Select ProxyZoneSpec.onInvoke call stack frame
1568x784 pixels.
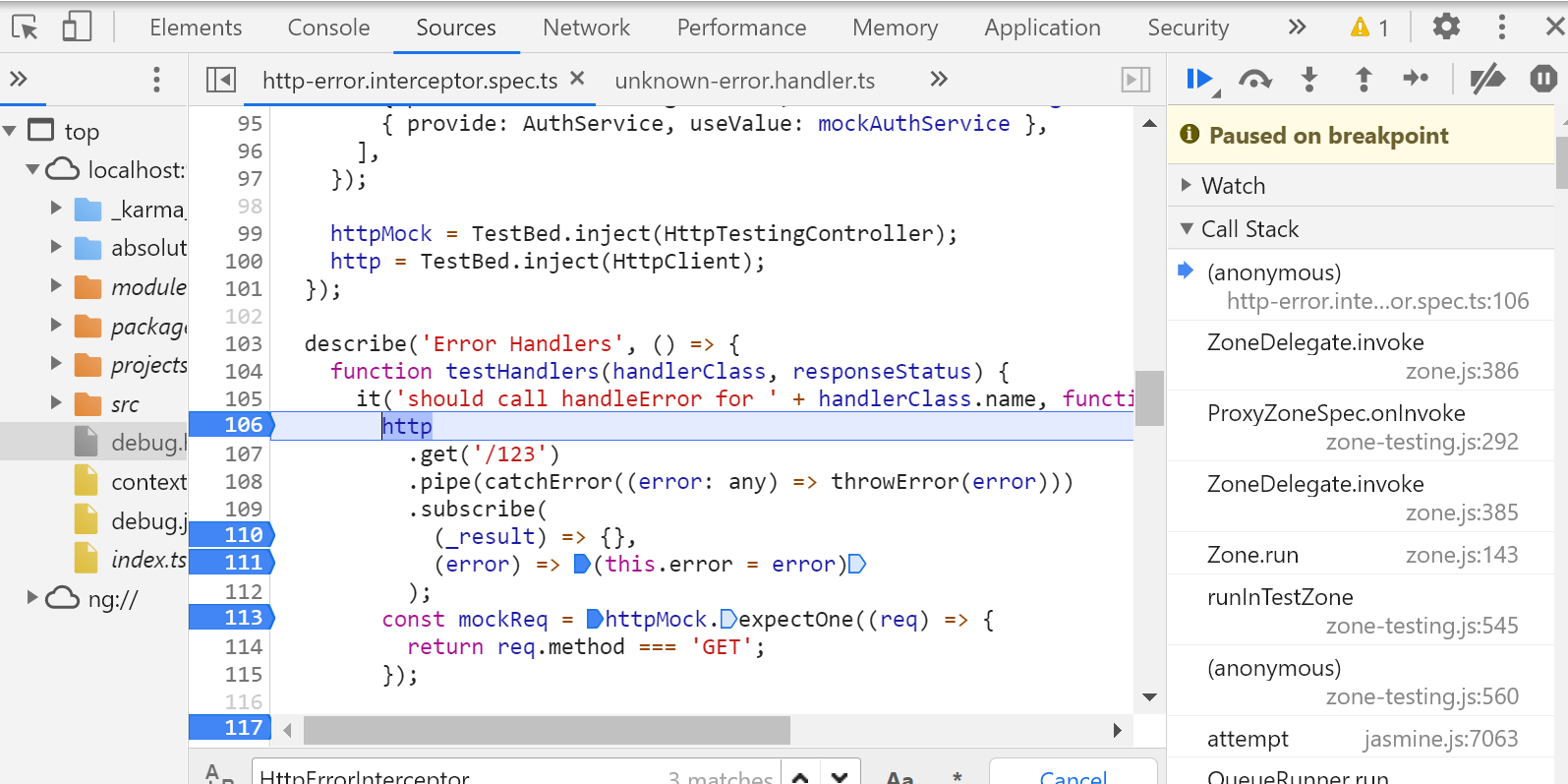(1362, 427)
